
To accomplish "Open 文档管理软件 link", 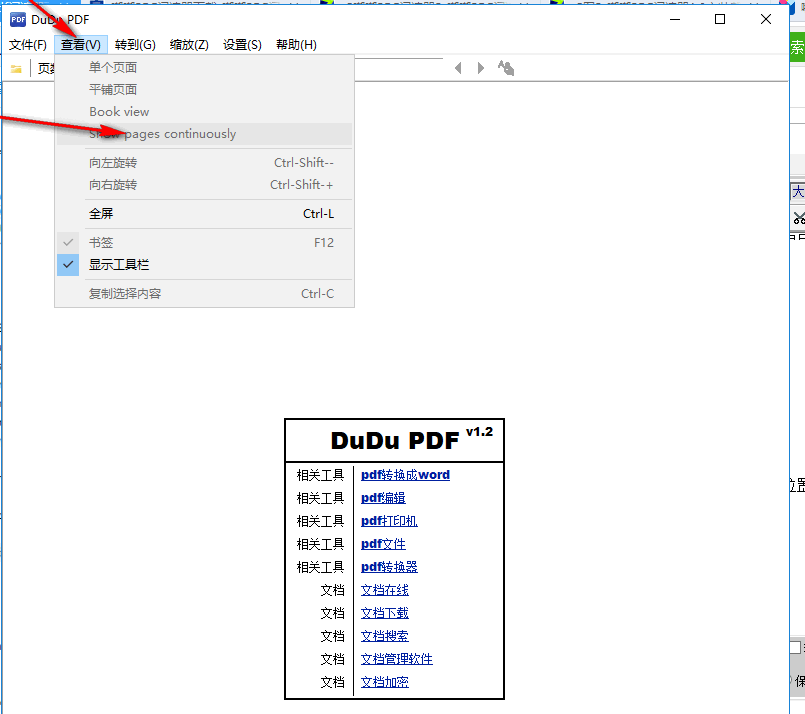I will tap(396, 659).
